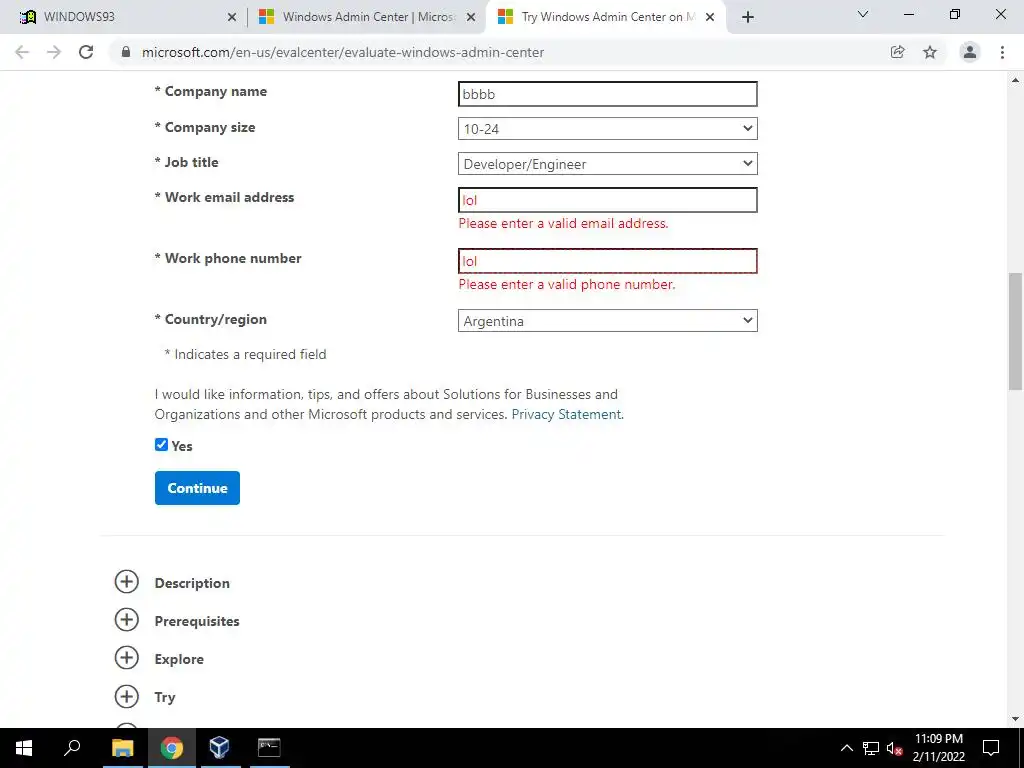Open the Country/region dropdown
The image size is (1024, 768).
(607, 321)
